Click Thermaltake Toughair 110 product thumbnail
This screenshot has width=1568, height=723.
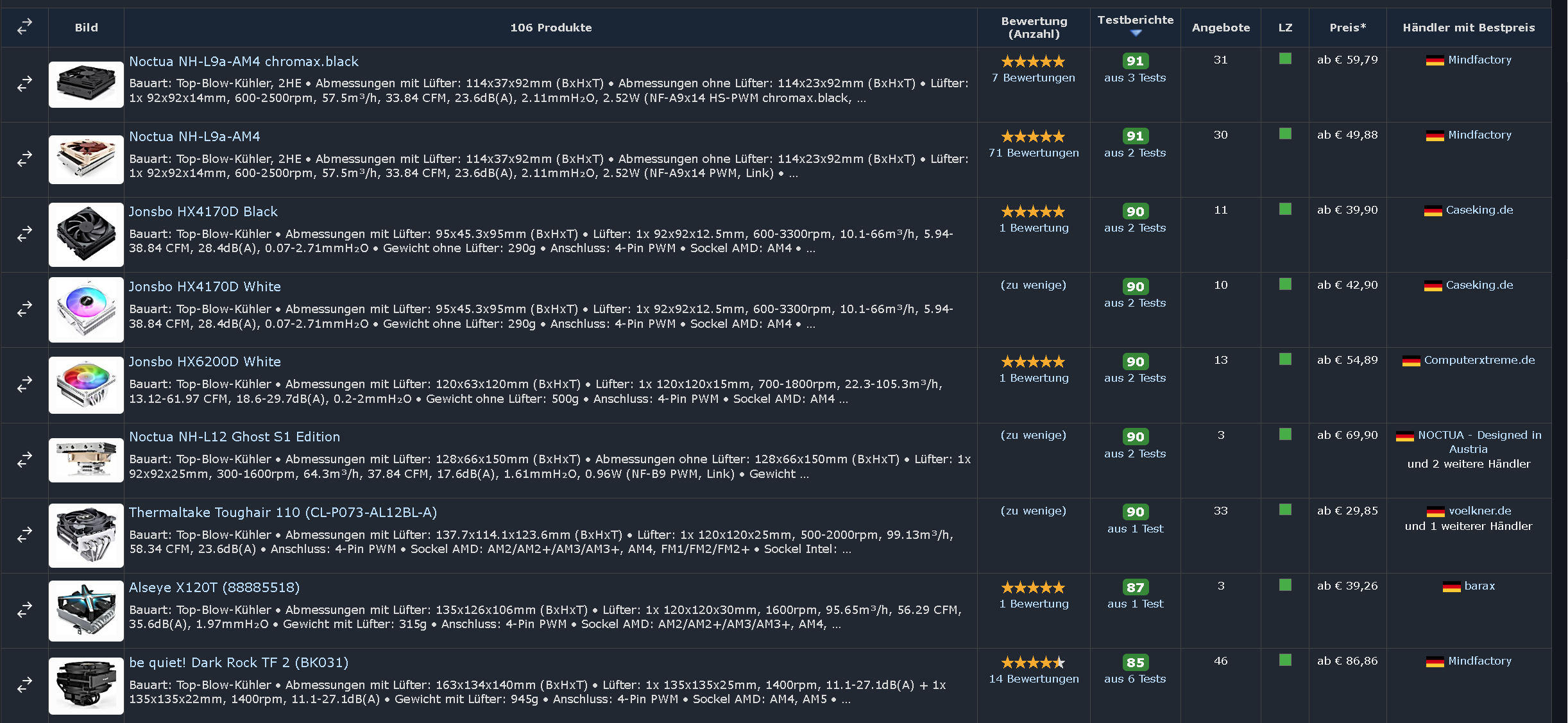[x=86, y=536]
